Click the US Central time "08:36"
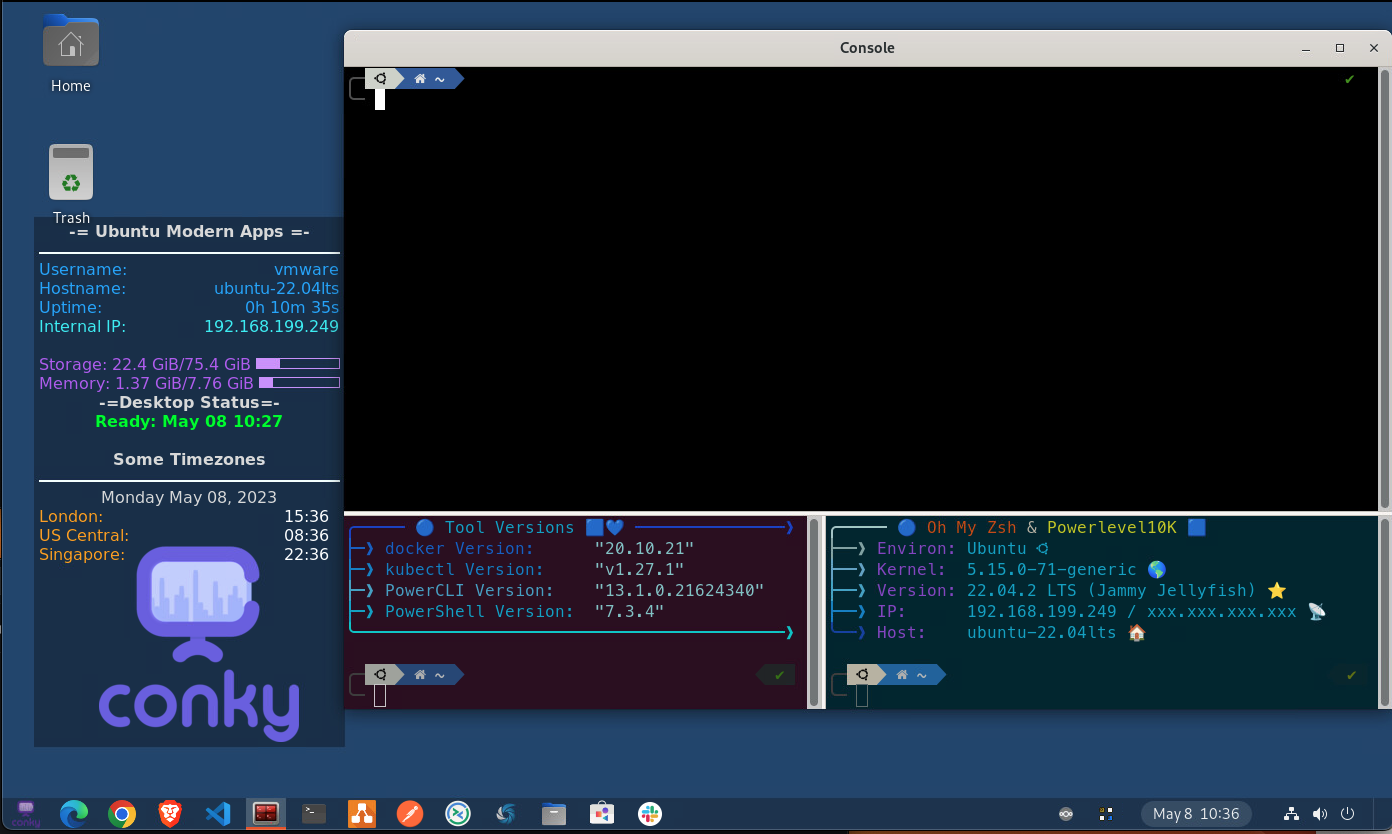1392x834 pixels. point(306,536)
